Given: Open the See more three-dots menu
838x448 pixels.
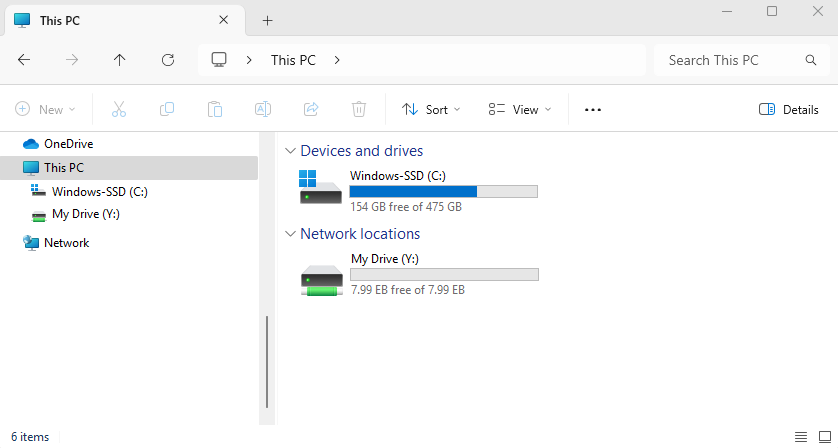Looking at the screenshot, I should click(593, 110).
